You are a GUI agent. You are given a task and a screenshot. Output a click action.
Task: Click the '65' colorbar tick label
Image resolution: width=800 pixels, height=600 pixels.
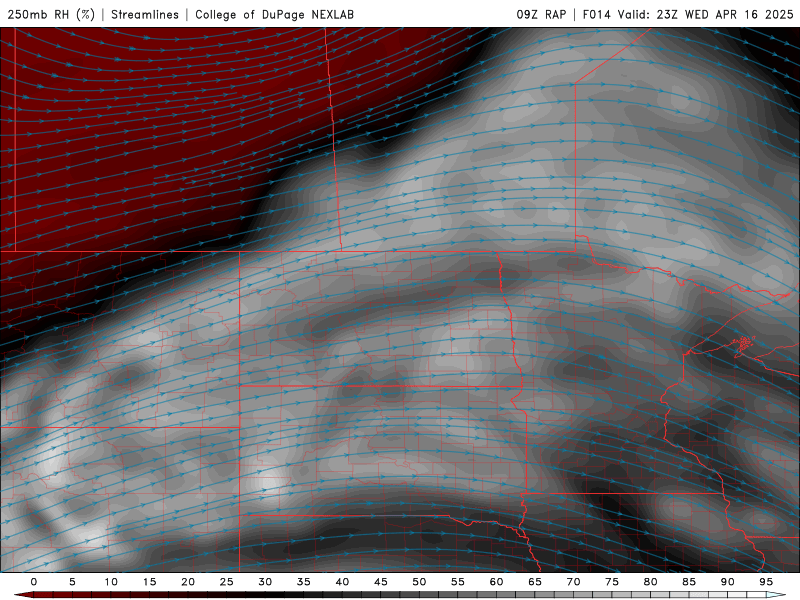point(535,582)
